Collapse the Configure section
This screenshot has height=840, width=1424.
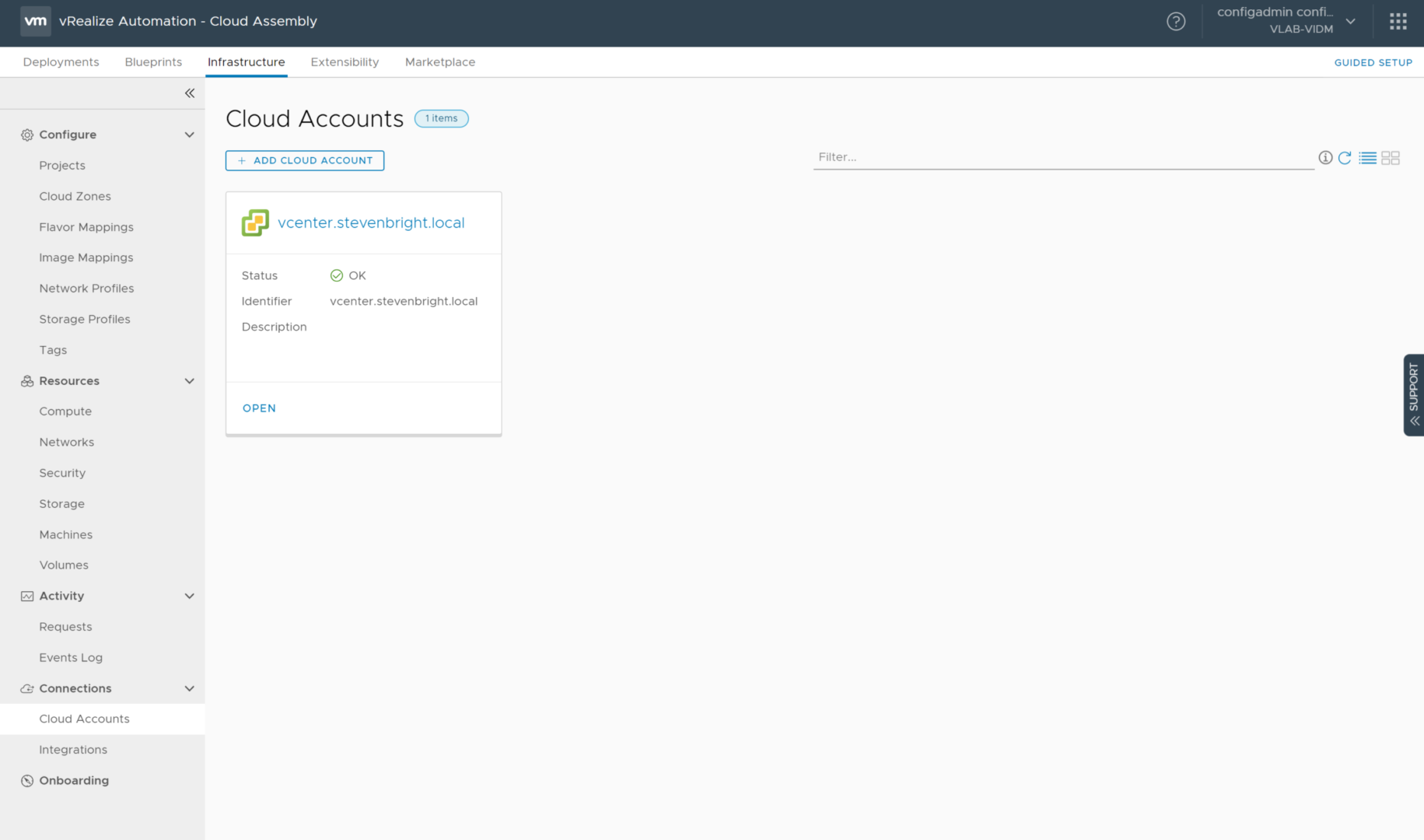189,135
